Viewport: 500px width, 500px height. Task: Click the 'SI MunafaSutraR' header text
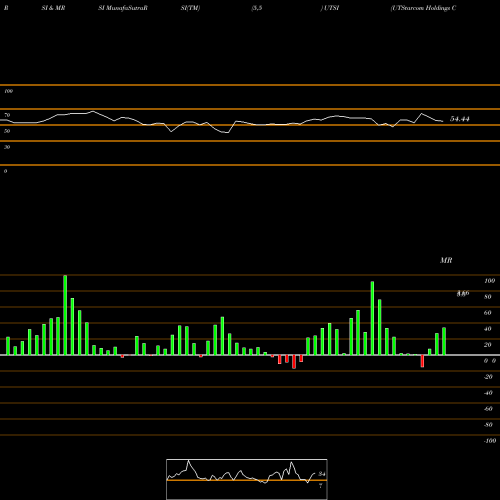[123, 8]
